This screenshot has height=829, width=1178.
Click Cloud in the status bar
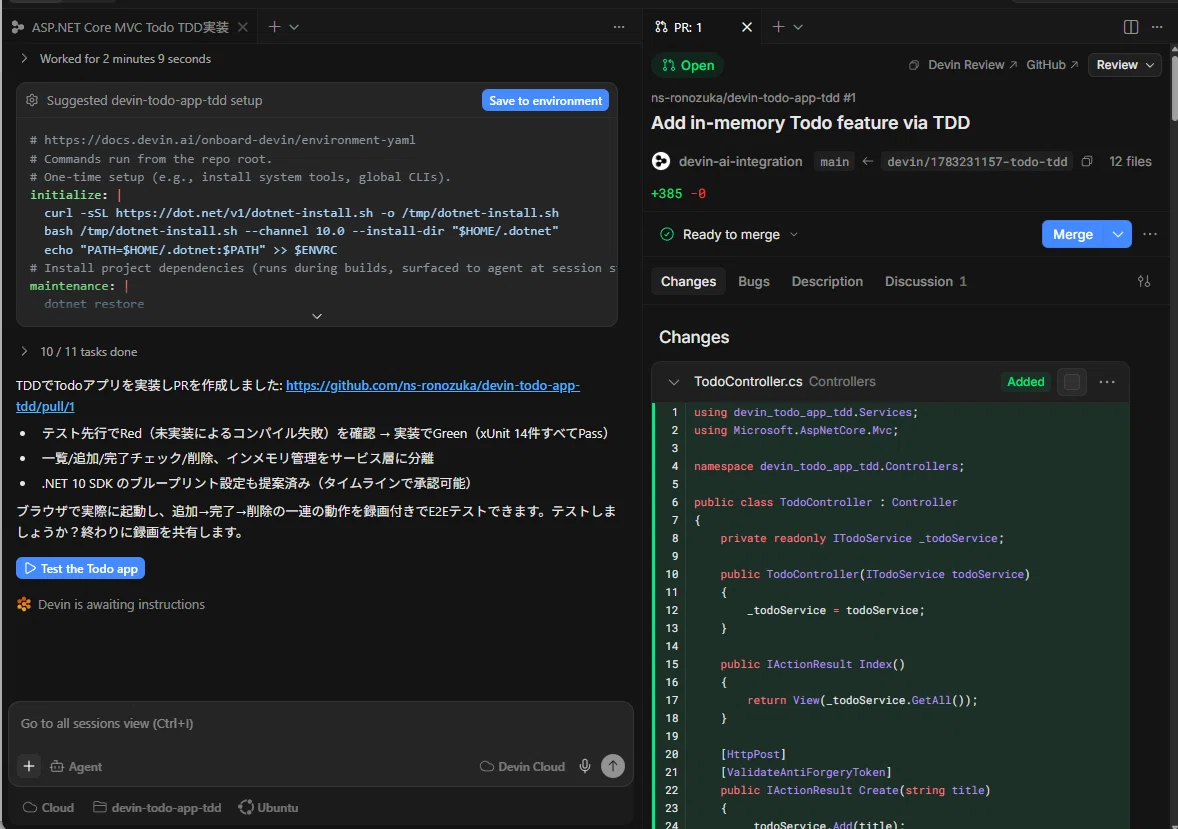point(48,808)
